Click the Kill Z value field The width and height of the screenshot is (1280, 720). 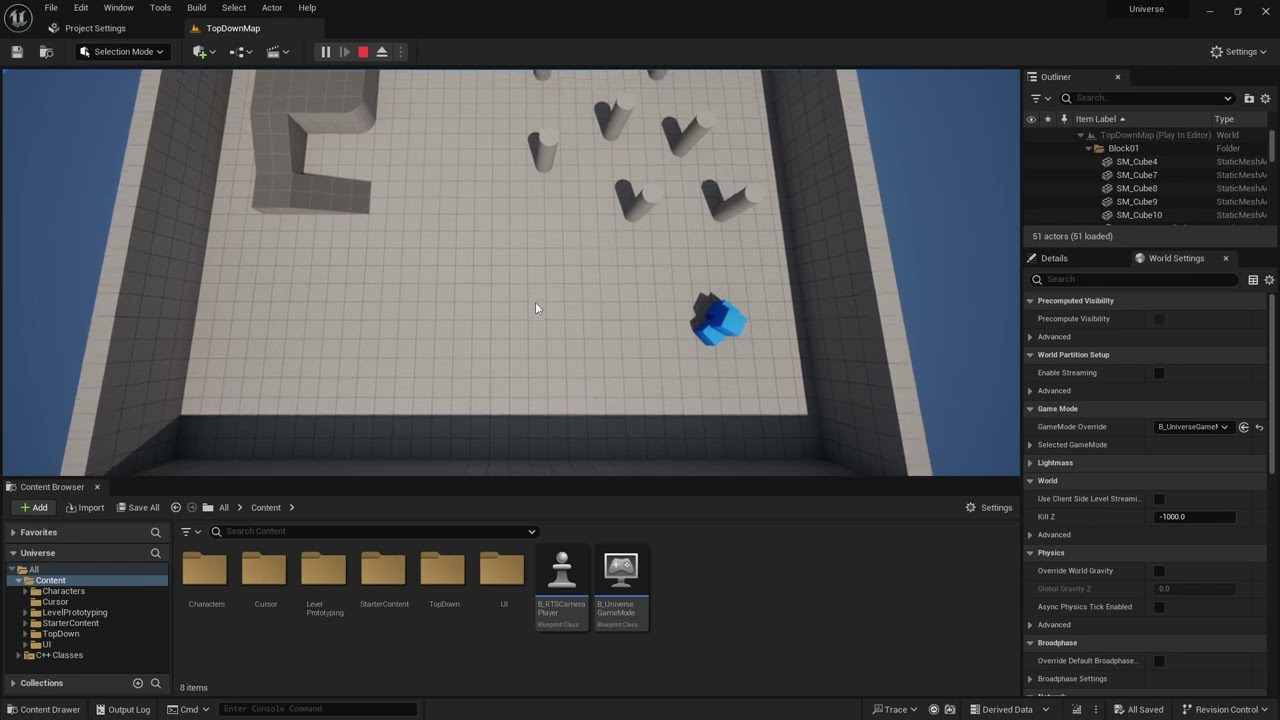1195,517
